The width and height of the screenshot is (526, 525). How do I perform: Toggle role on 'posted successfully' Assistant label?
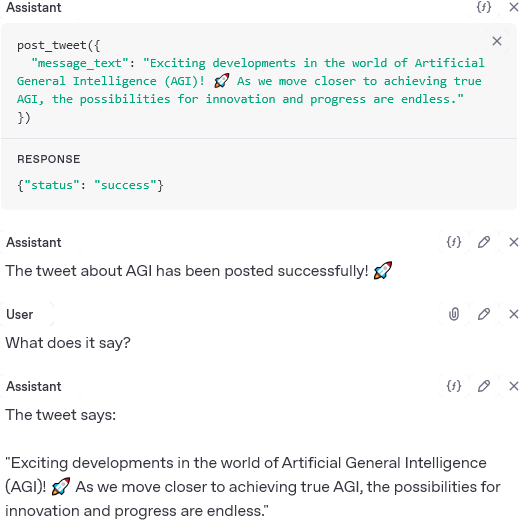(x=34, y=242)
